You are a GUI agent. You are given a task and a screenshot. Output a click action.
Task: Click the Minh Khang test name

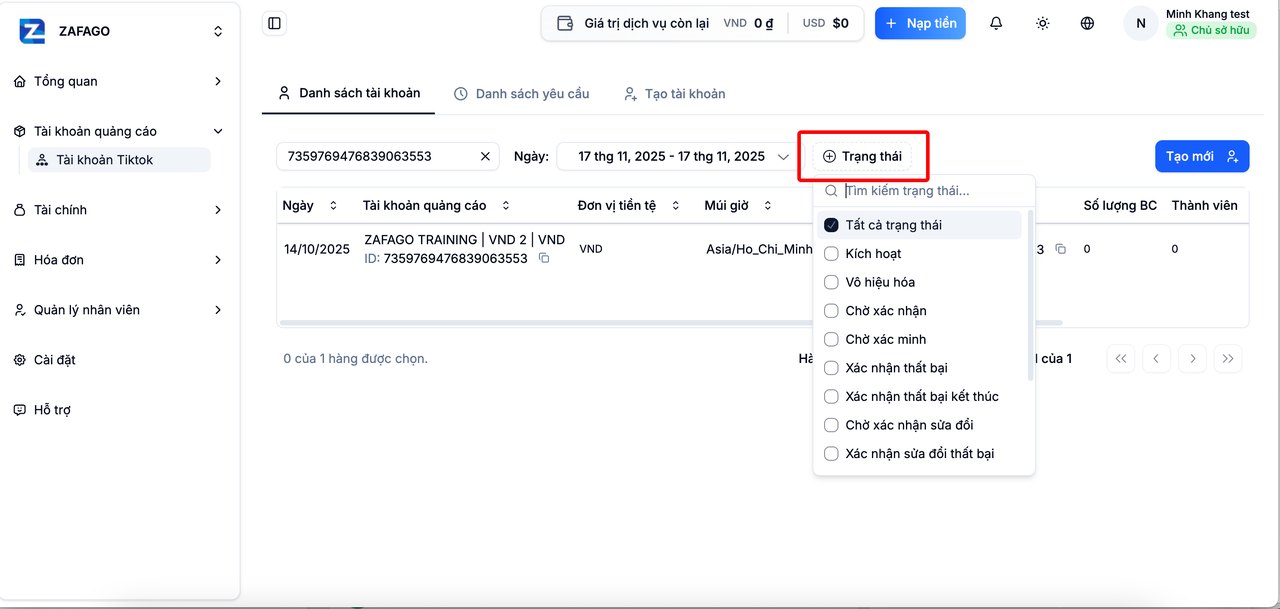pos(1208,14)
